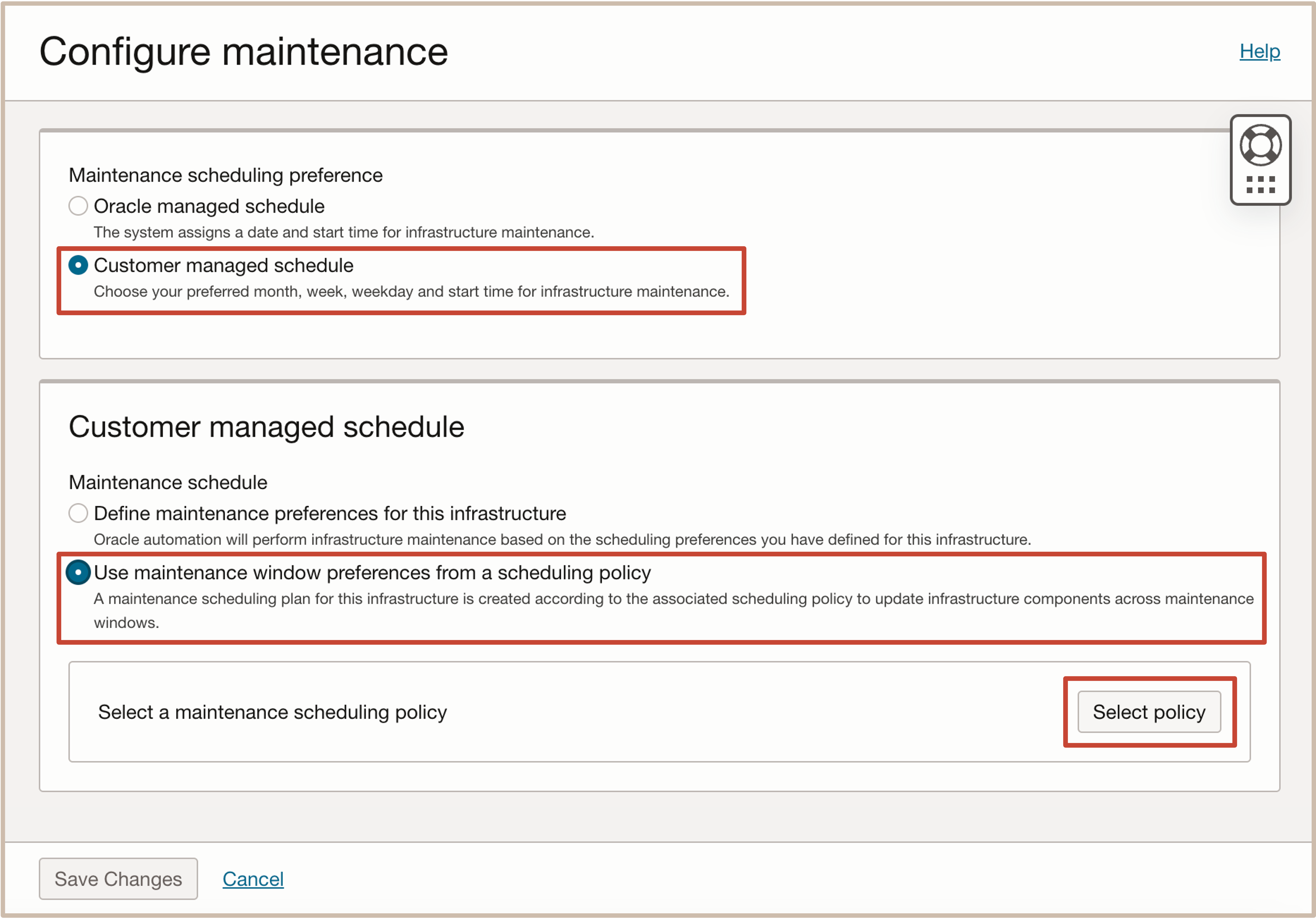Click the 'Oracle managed schedule' option label

(x=209, y=206)
